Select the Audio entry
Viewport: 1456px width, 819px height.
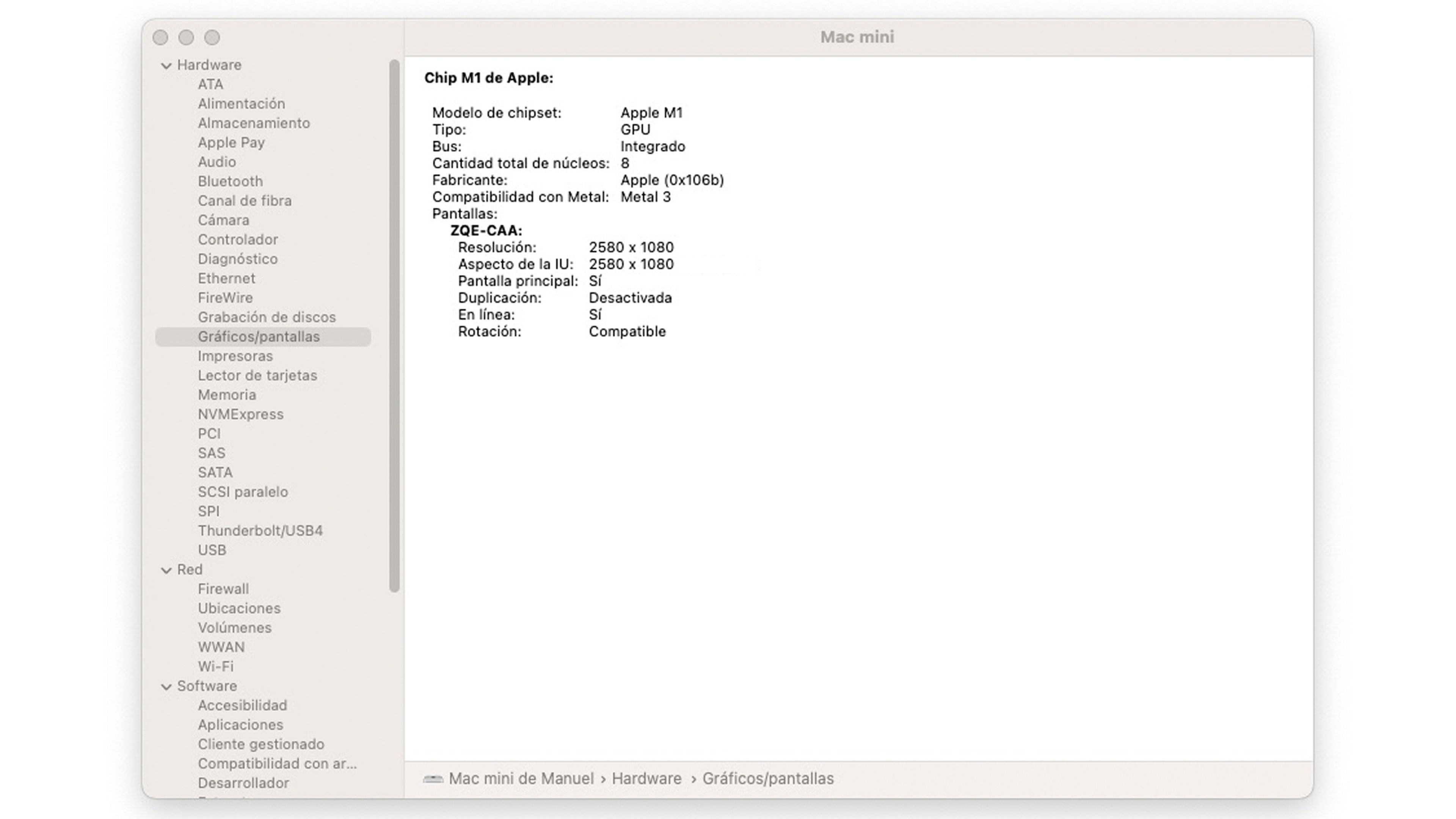(217, 162)
